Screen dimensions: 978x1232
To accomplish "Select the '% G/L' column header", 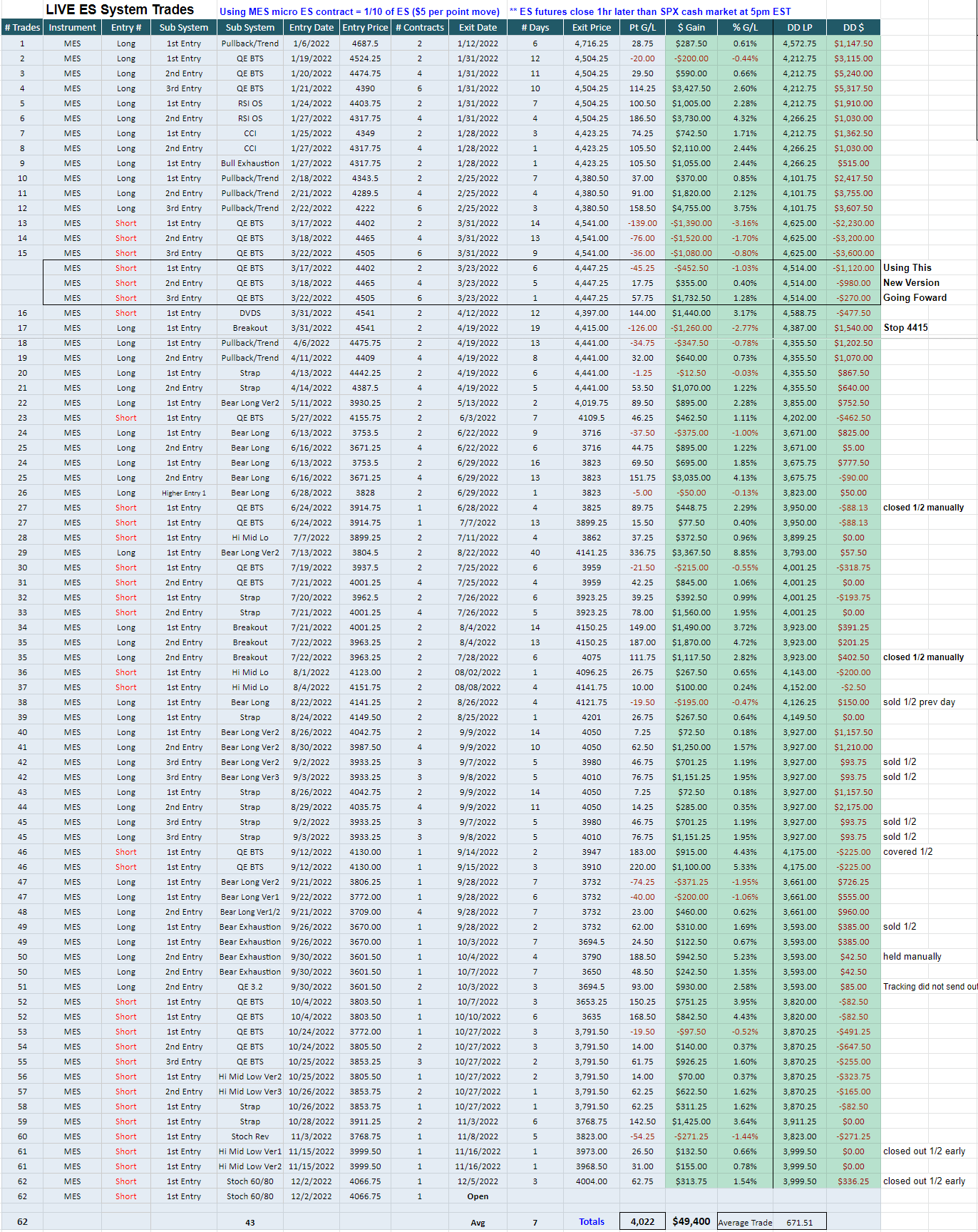I will (745, 28).
